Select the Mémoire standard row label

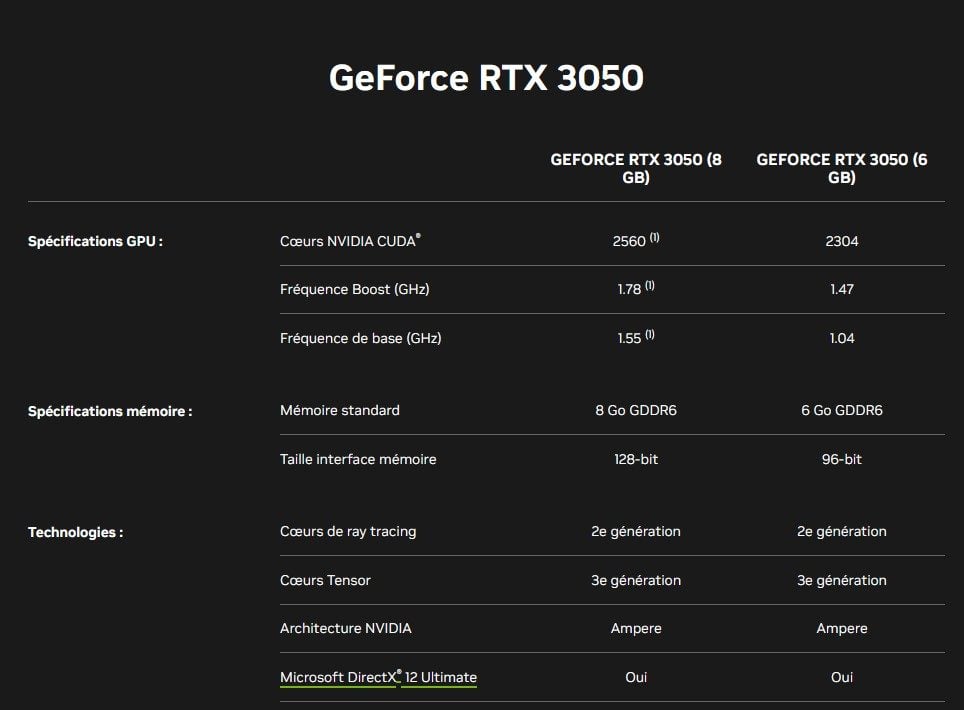click(339, 410)
